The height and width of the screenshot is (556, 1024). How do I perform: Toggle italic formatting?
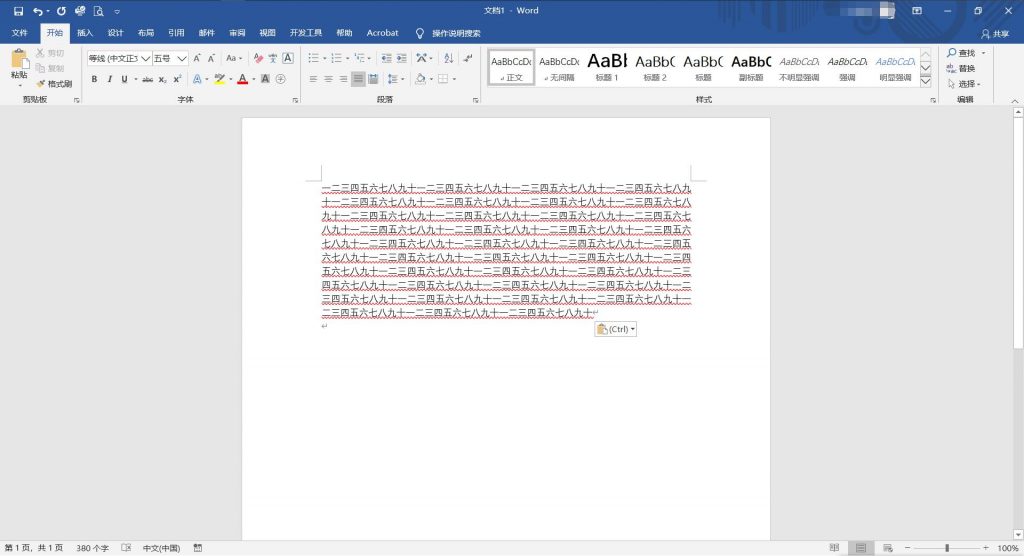click(109, 79)
